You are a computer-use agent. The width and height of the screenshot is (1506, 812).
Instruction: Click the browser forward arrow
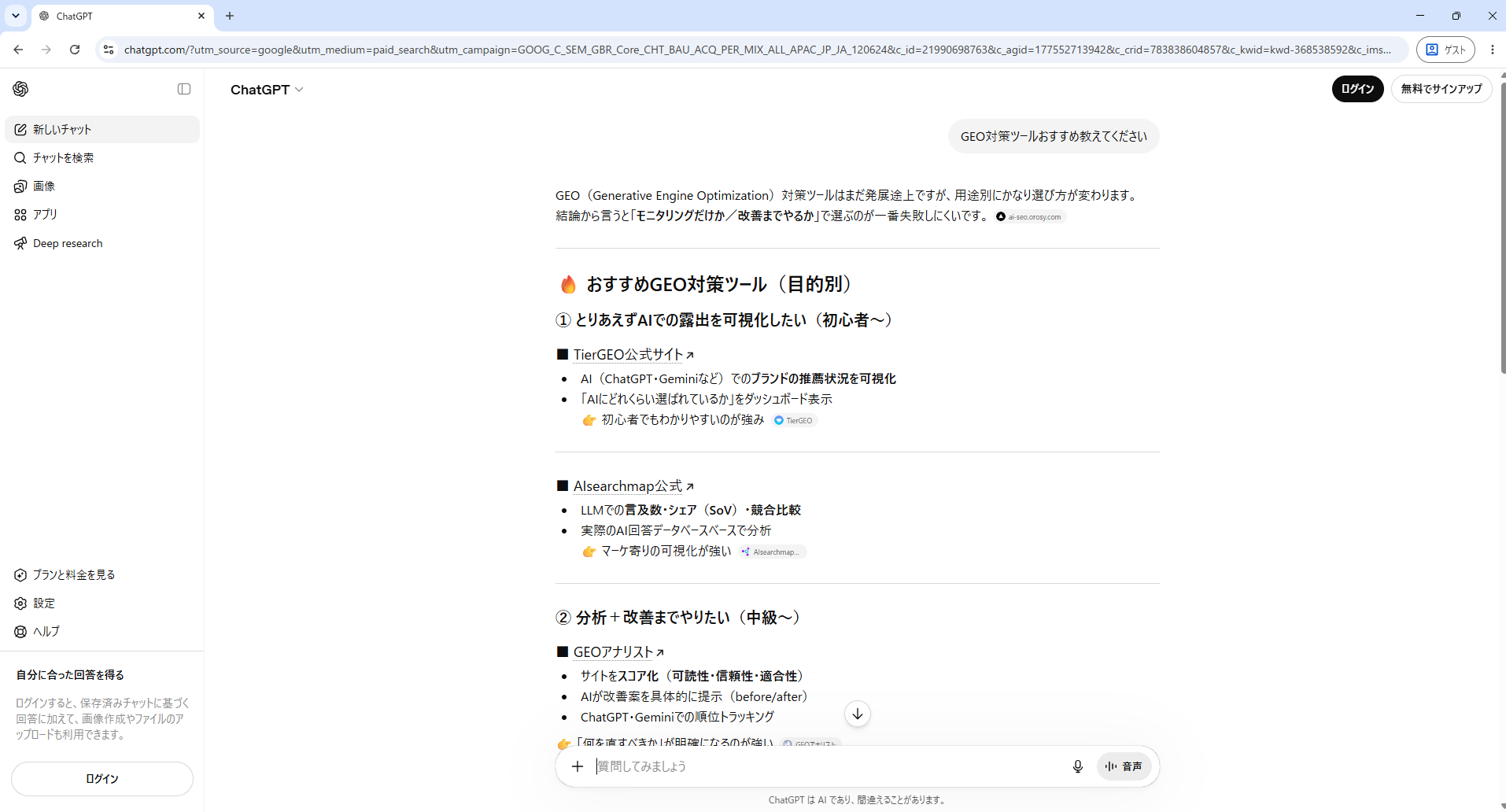point(46,50)
